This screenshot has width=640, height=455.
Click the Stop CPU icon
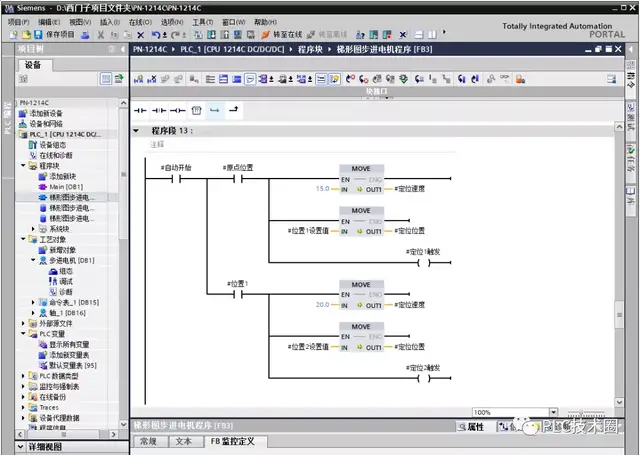pyautogui.click(x=387, y=35)
